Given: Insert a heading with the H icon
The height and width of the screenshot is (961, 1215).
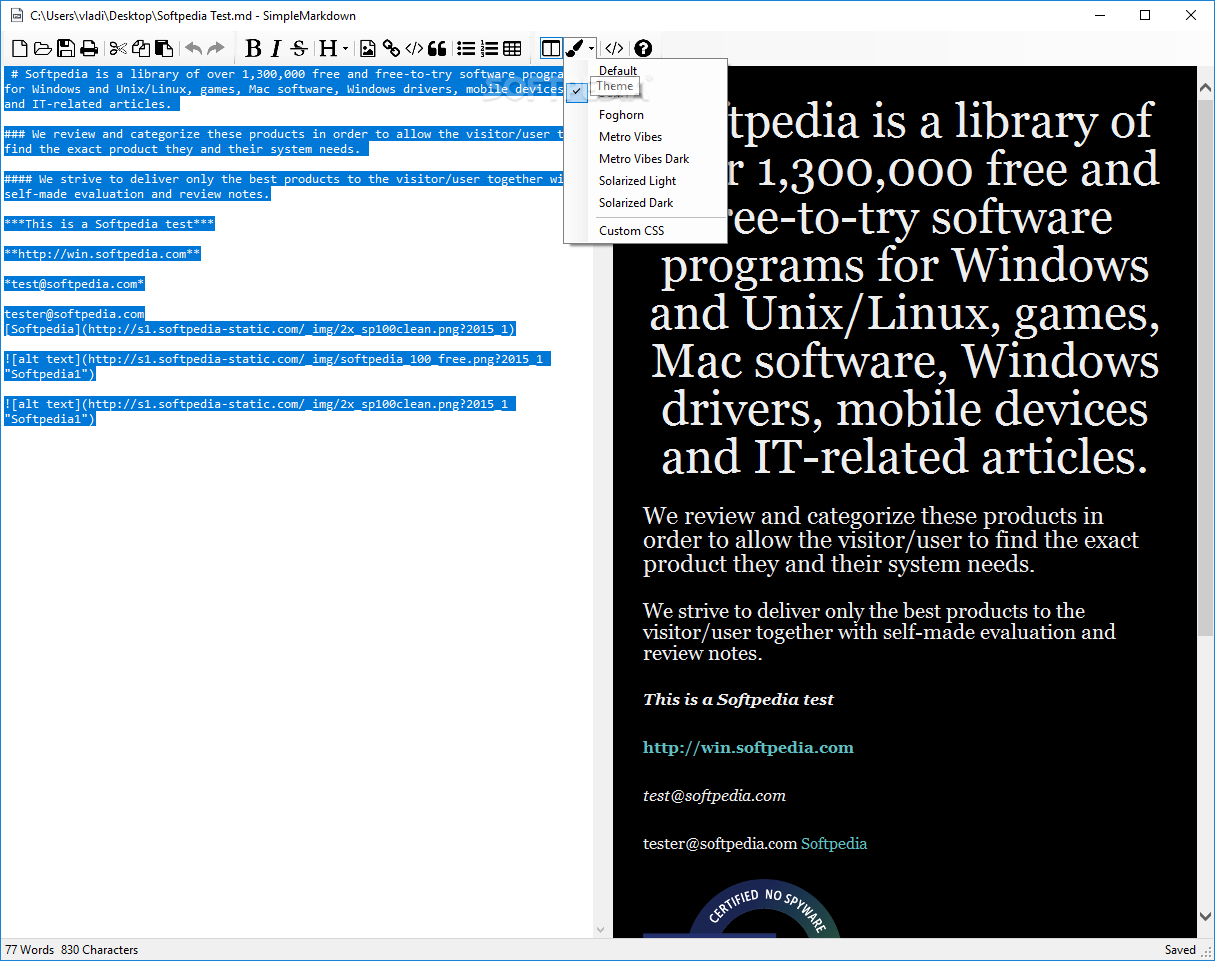Looking at the screenshot, I should 327,48.
